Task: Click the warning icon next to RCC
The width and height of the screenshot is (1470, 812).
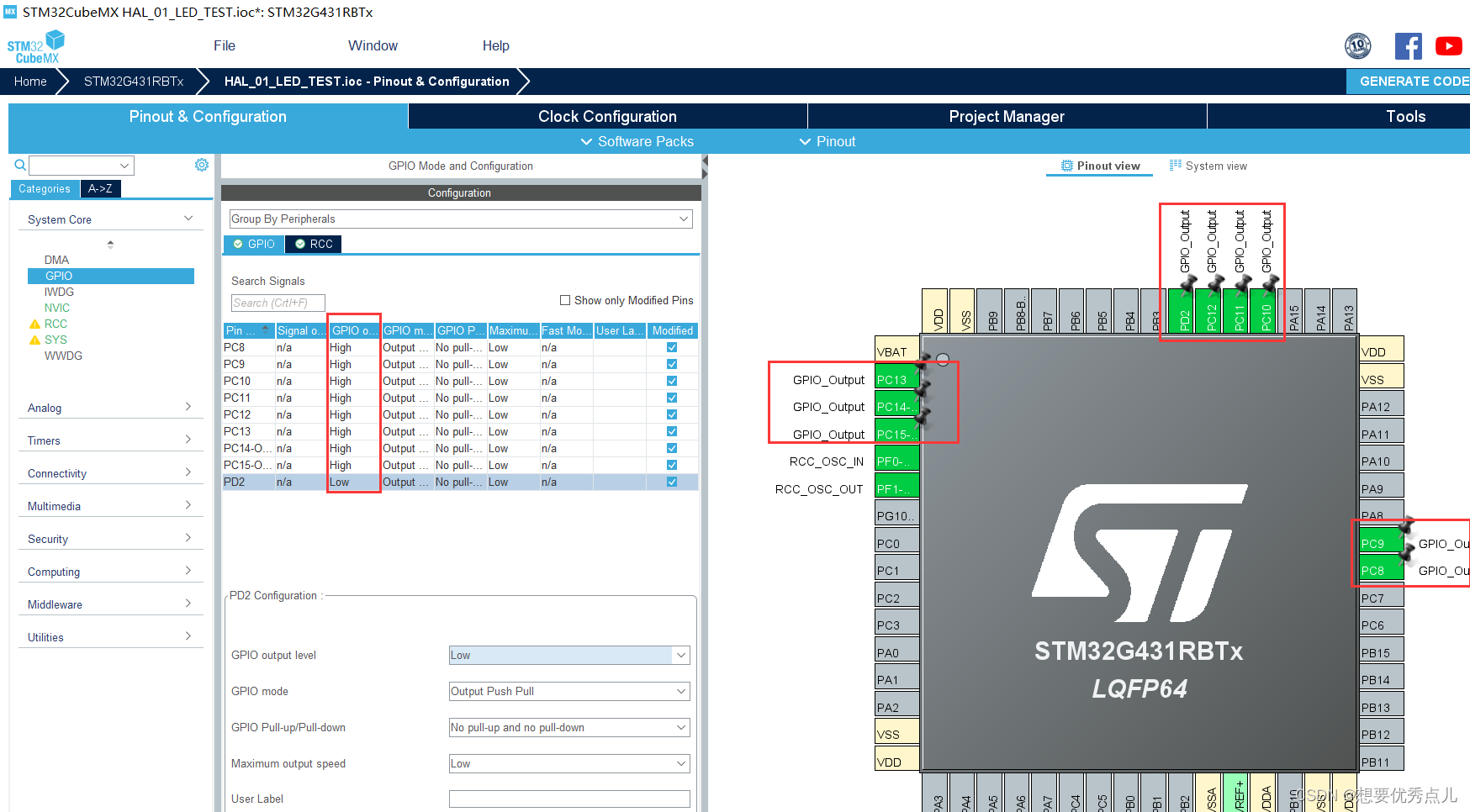Action: click(35, 324)
